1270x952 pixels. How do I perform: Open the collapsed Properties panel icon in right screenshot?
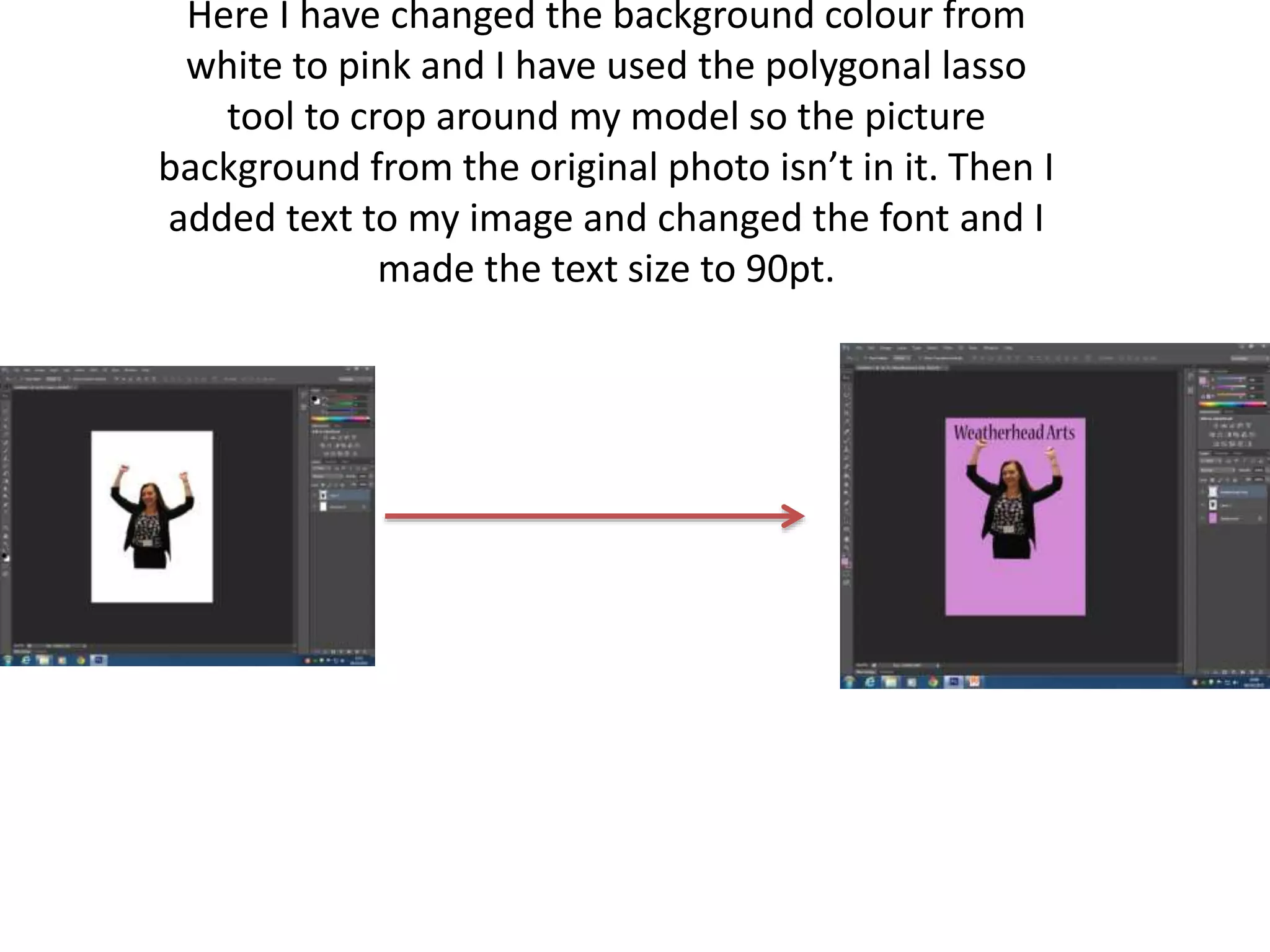tap(1190, 390)
